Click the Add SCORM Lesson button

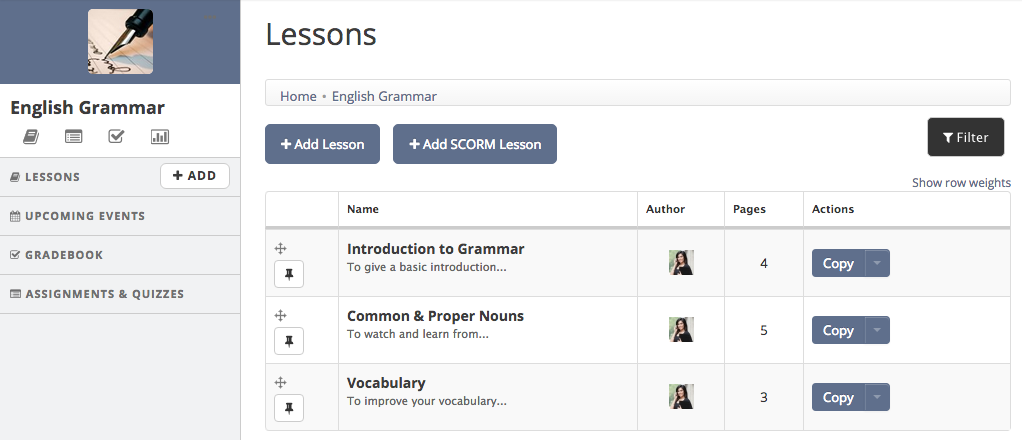click(474, 144)
